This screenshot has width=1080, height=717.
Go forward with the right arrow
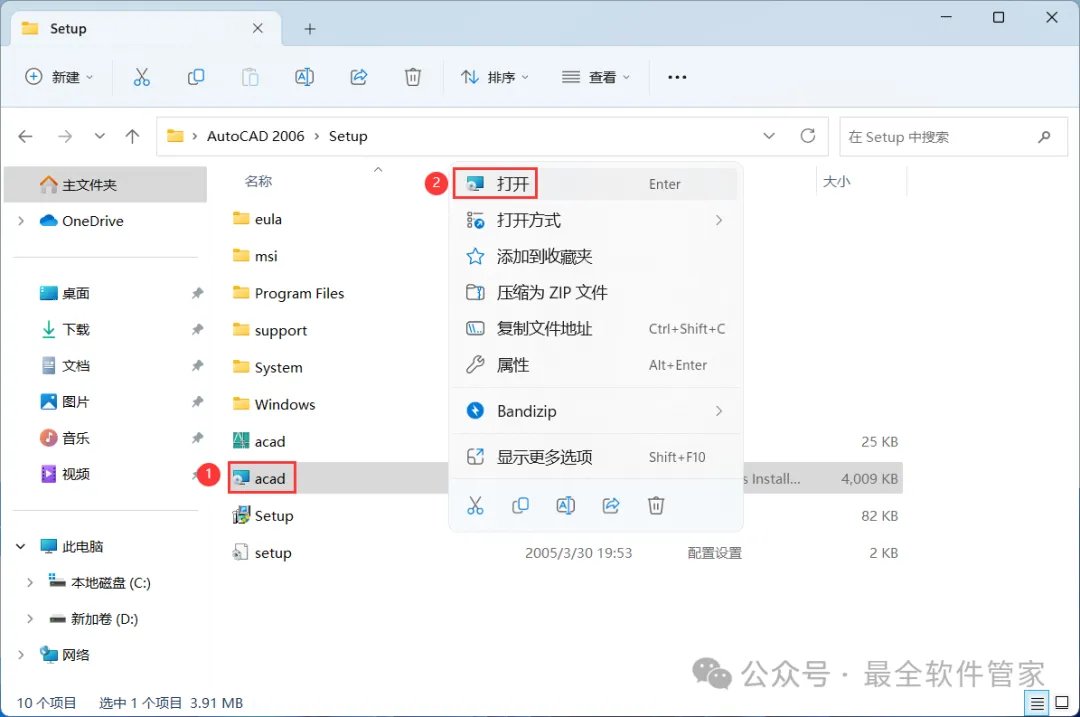coord(65,136)
